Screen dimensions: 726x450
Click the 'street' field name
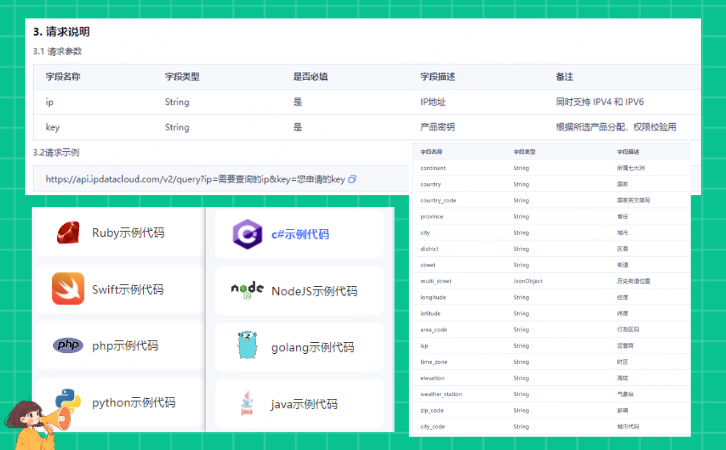pyautogui.click(x=428, y=265)
